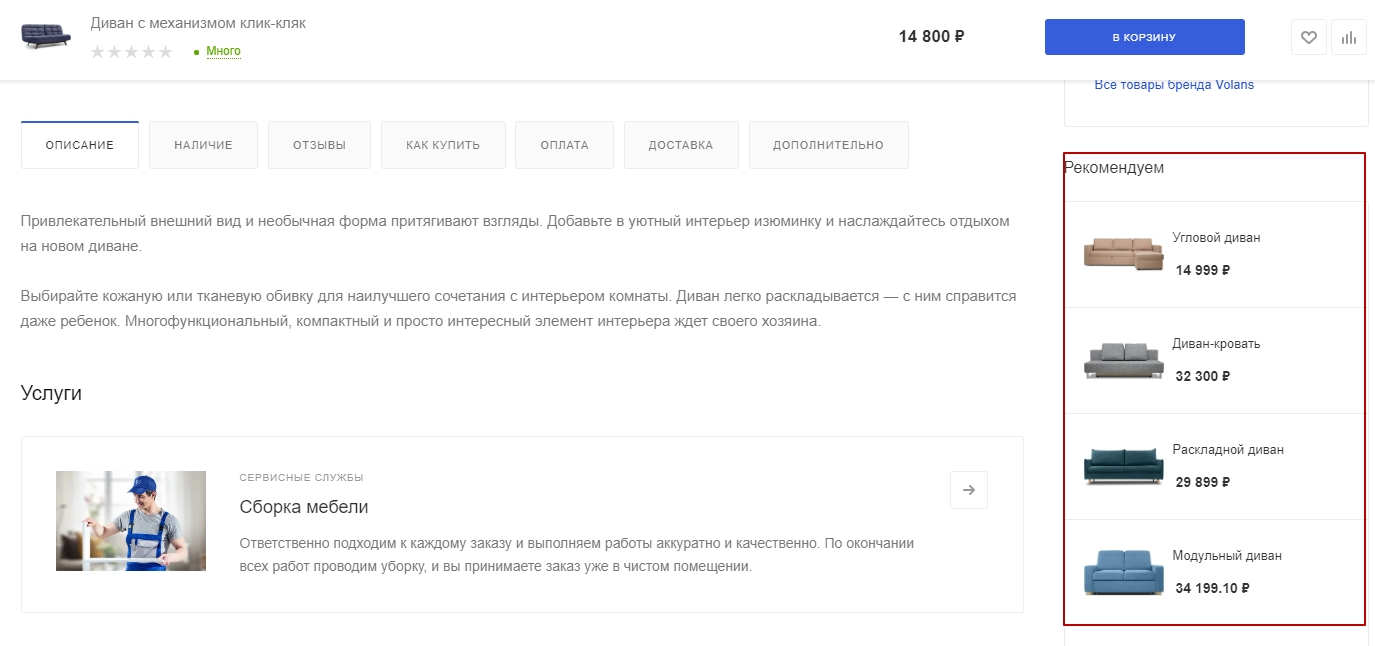
Task: Switch to the Дополнительно tab
Action: (x=828, y=145)
